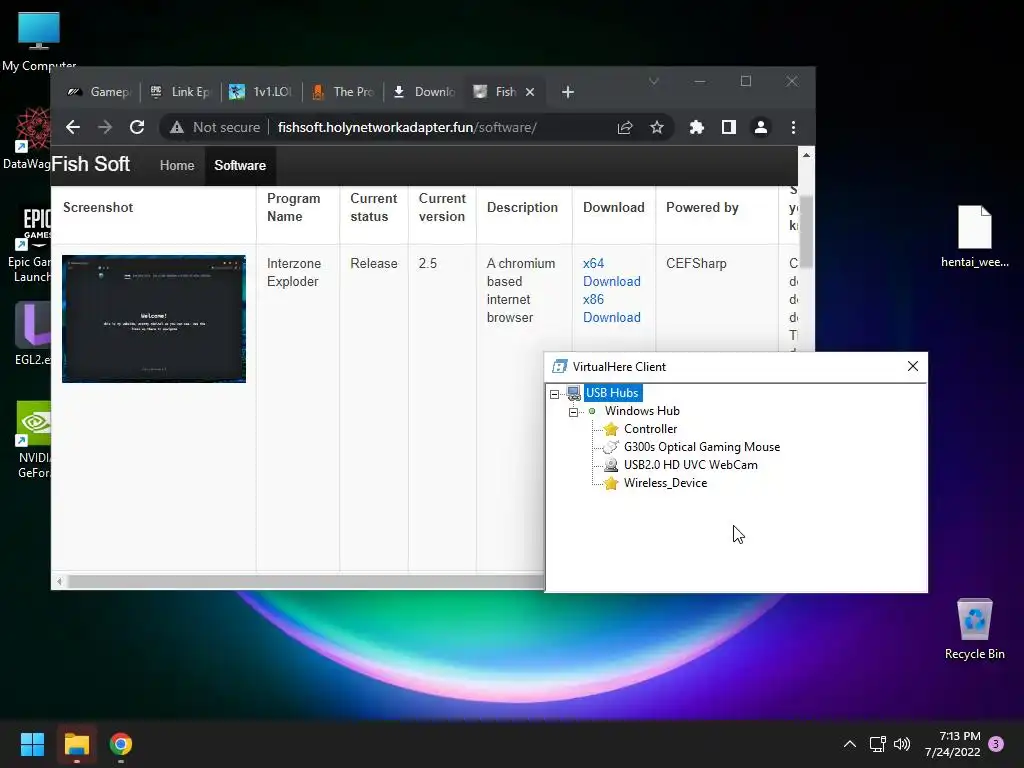Viewport: 1024px width, 768px height.
Task: Click the Fish Soft site logo text
Action: click(91, 164)
